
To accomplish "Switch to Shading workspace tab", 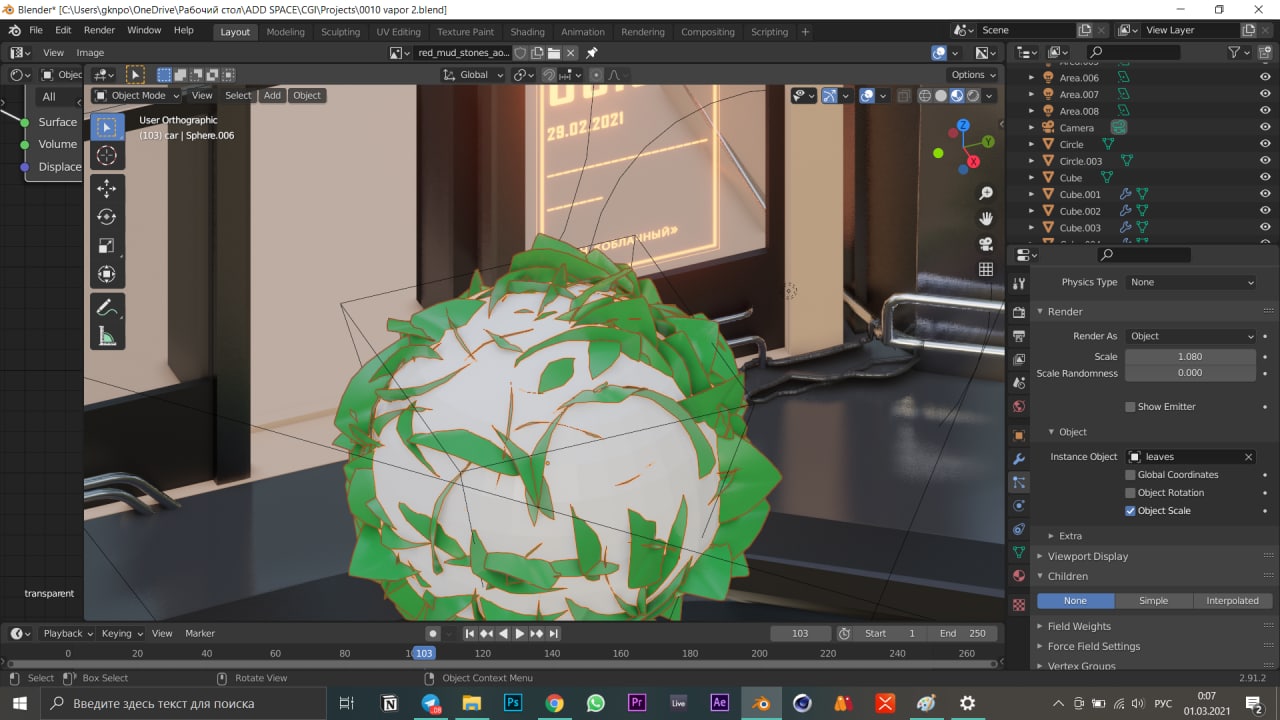I will (x=527, y=32).
